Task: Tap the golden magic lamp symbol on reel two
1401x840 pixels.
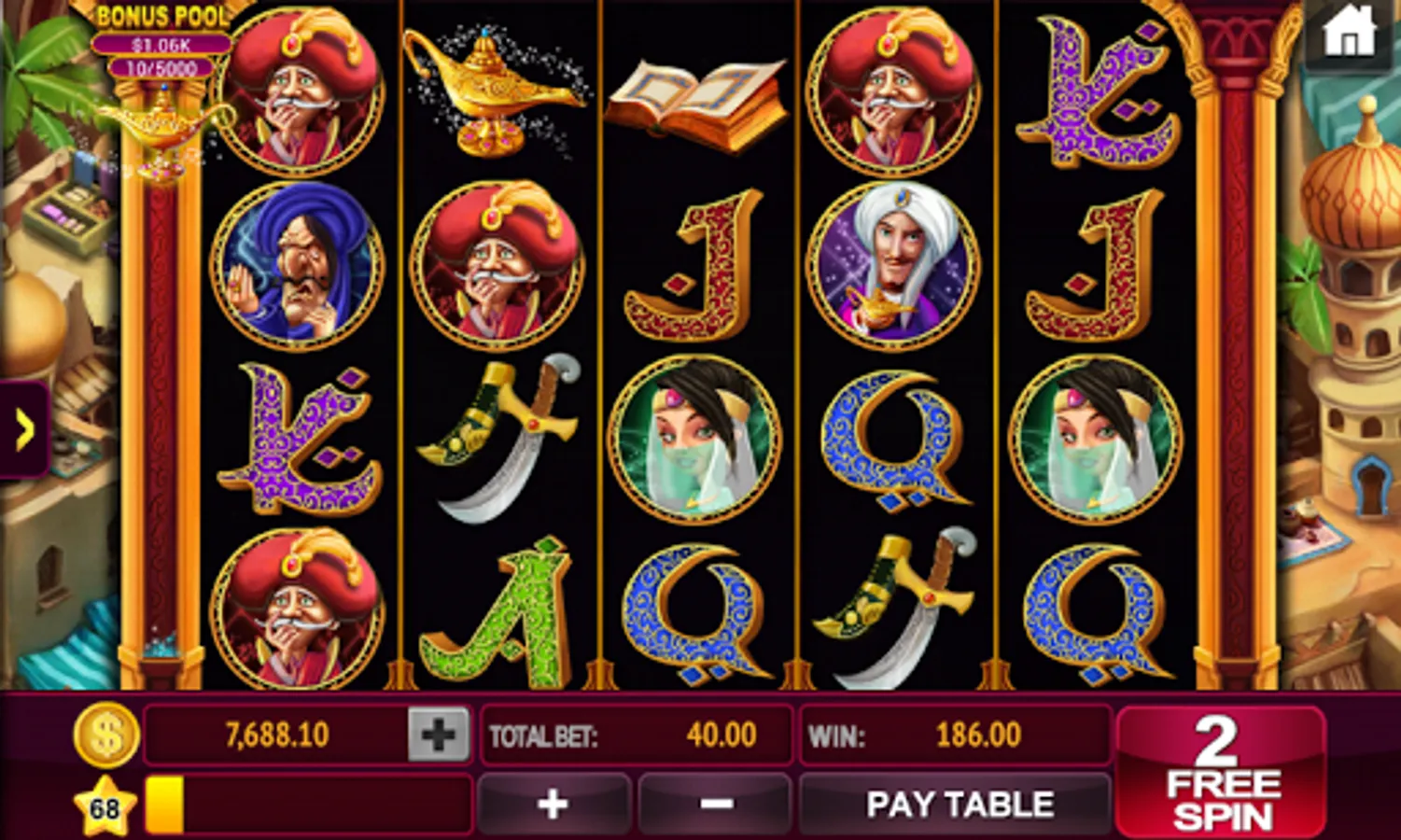Action: tap(495, 90)
